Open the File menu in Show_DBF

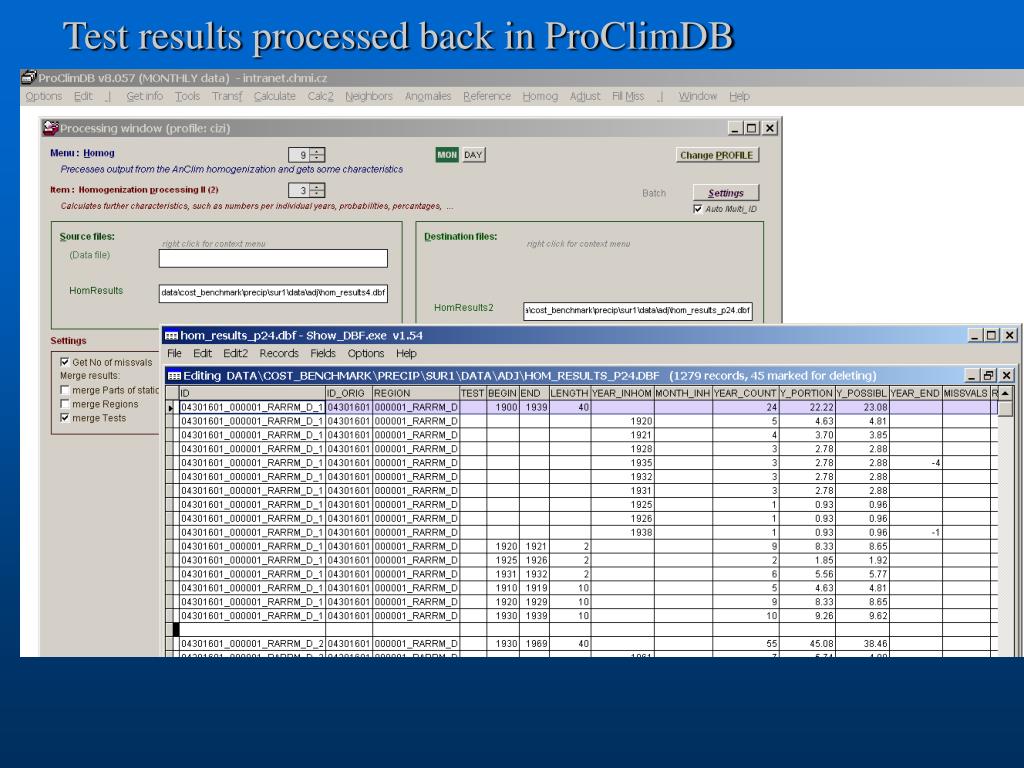(174, 353)
